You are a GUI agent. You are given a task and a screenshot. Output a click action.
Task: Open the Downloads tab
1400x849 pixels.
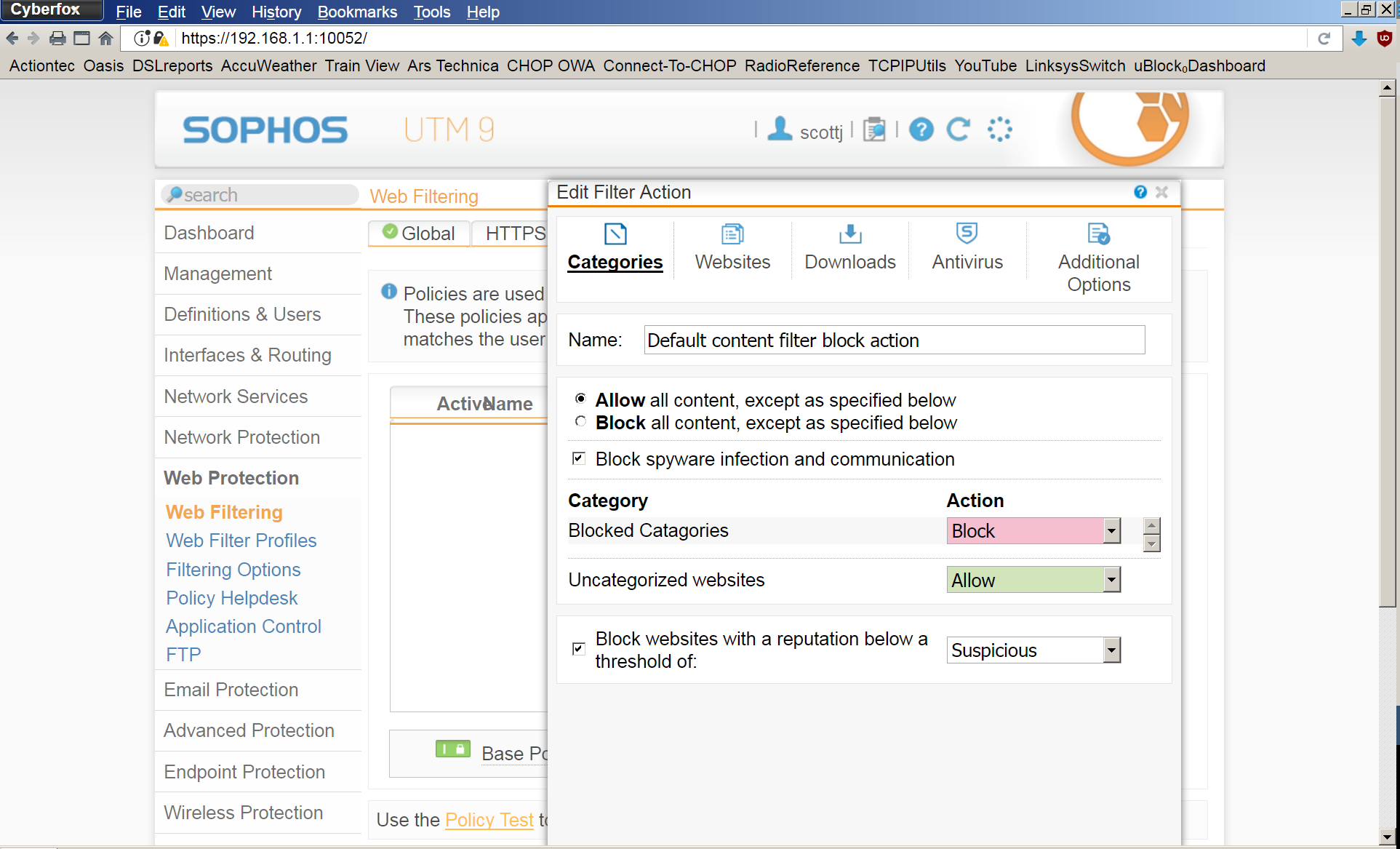pos(849,248)
